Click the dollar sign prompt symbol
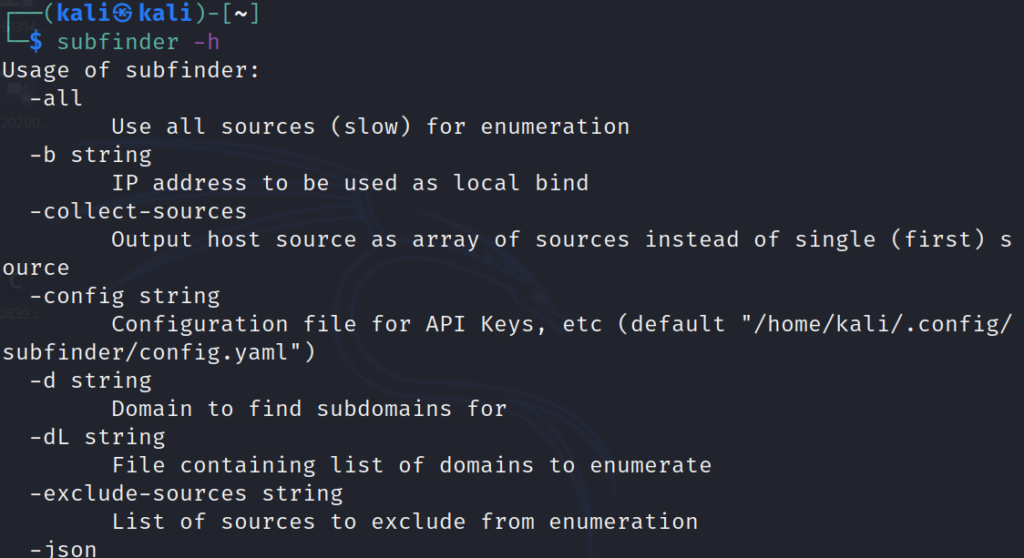Viewport: 1024px width, 558px height. [x=36, y=42]
